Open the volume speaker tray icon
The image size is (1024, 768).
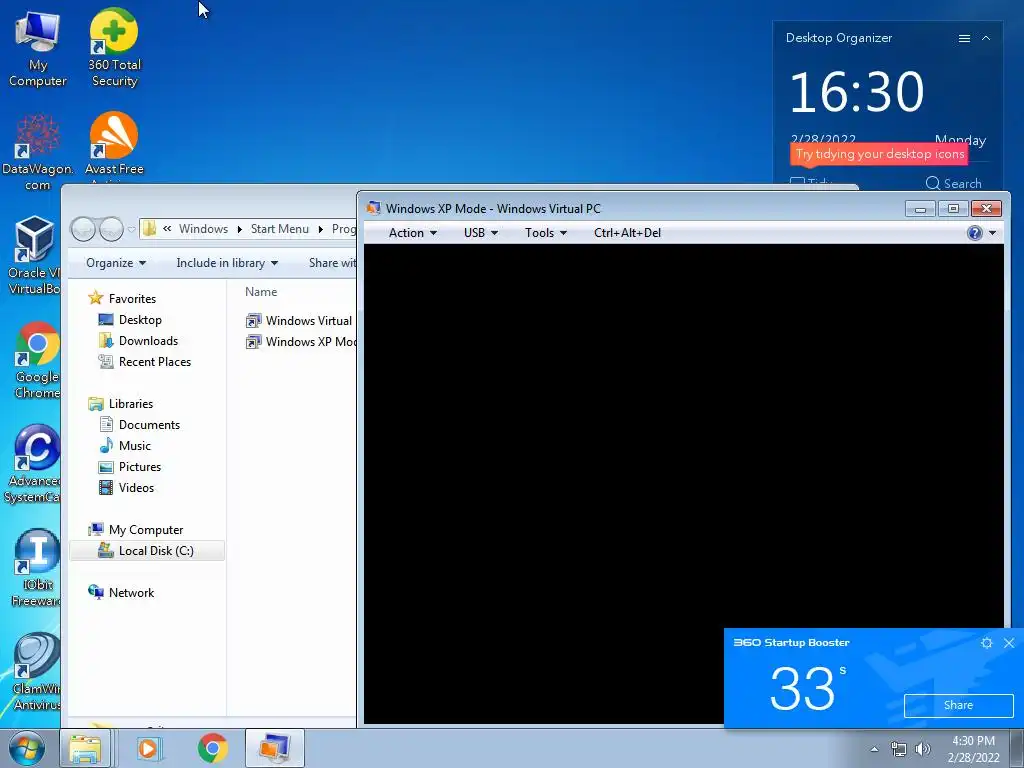(x=923, y=749)
